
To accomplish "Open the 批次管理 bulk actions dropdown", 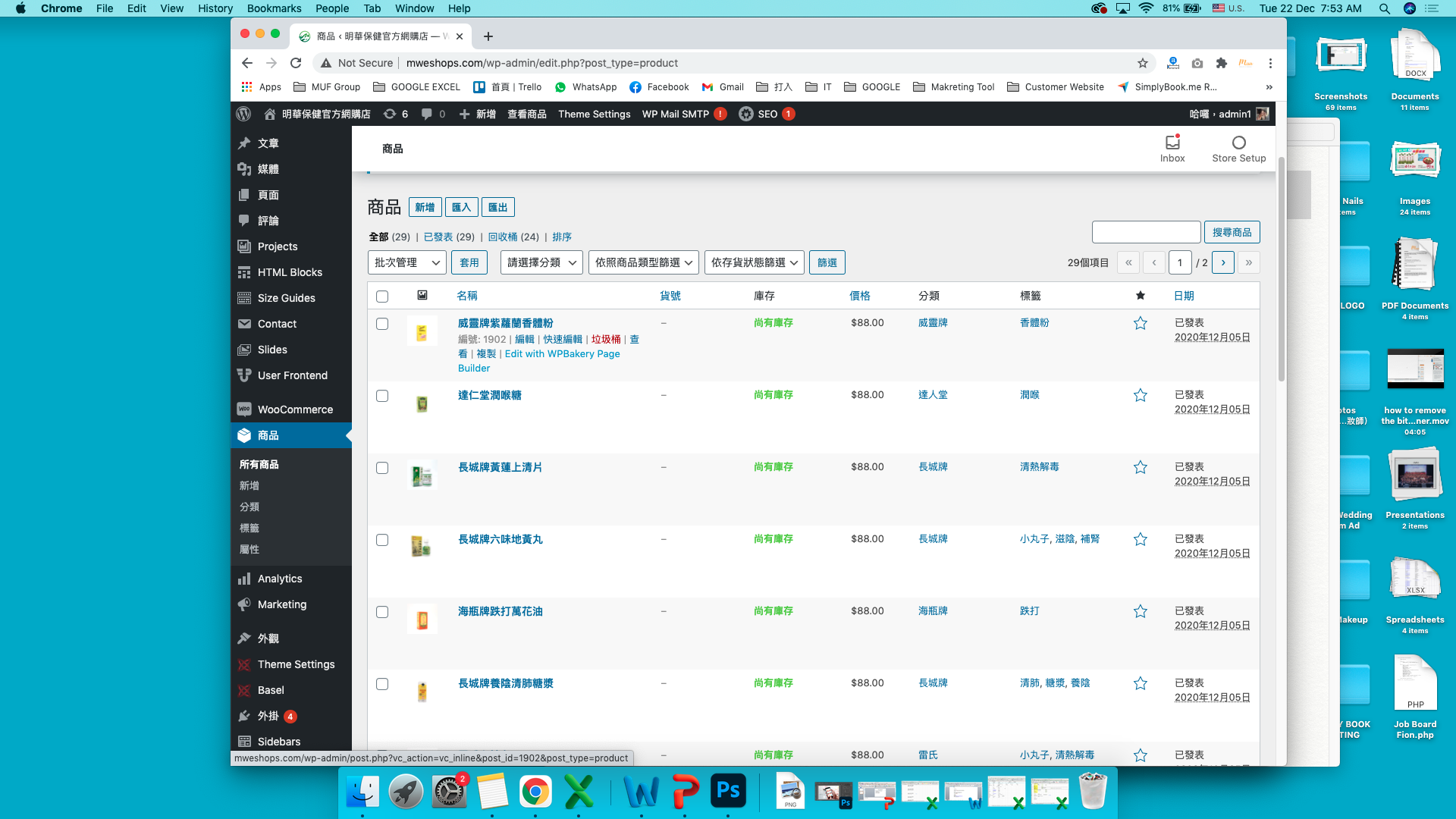I will 406,262.
